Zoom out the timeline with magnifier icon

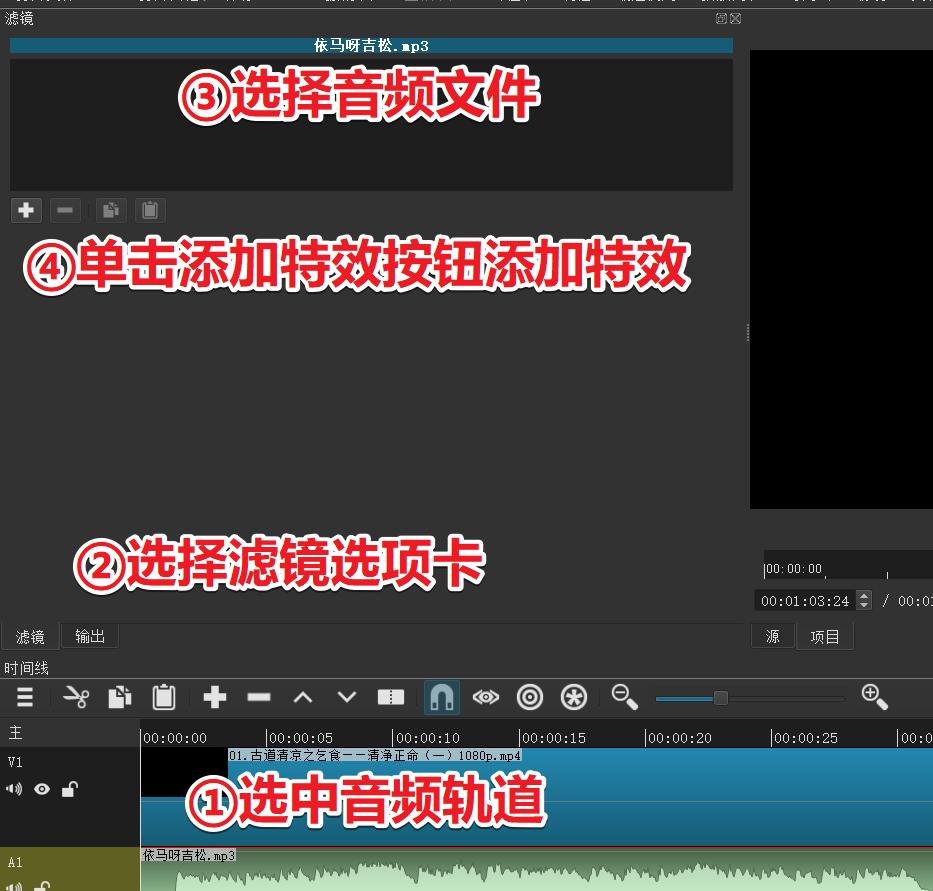[624, 697]
